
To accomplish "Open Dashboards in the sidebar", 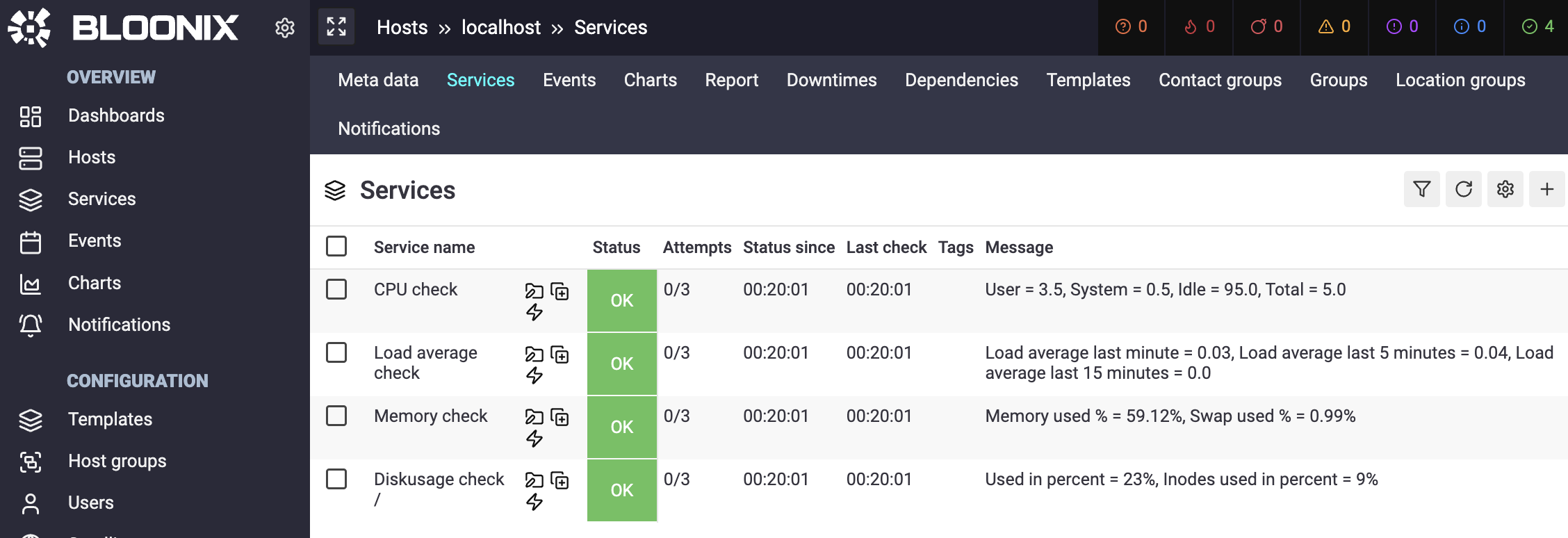I will [116, 115].
